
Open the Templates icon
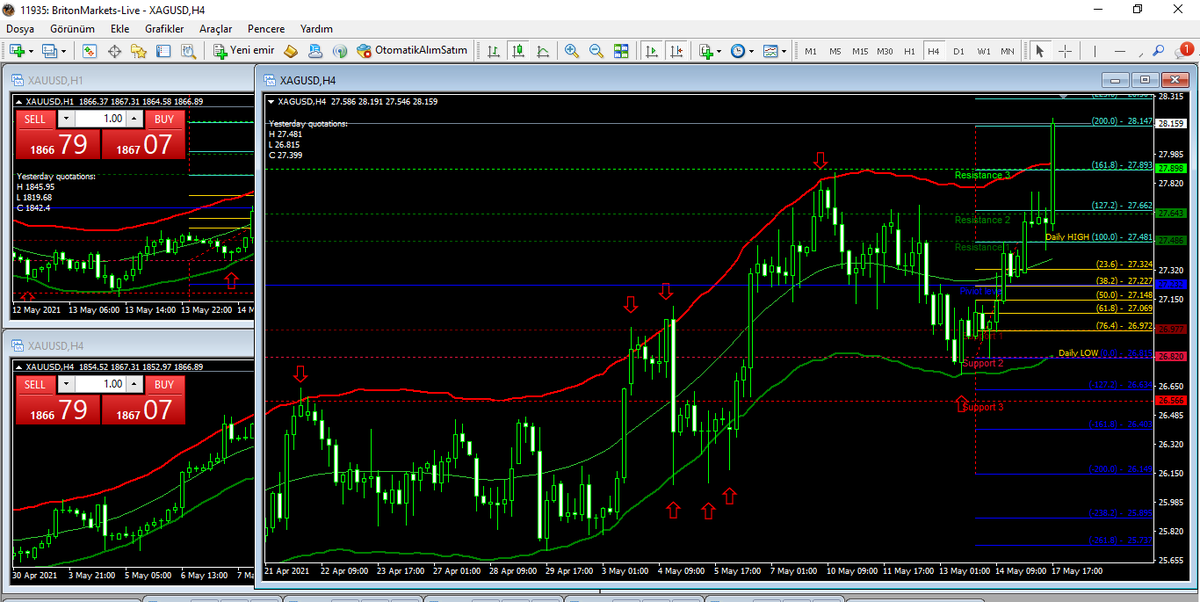pos(771,50)
